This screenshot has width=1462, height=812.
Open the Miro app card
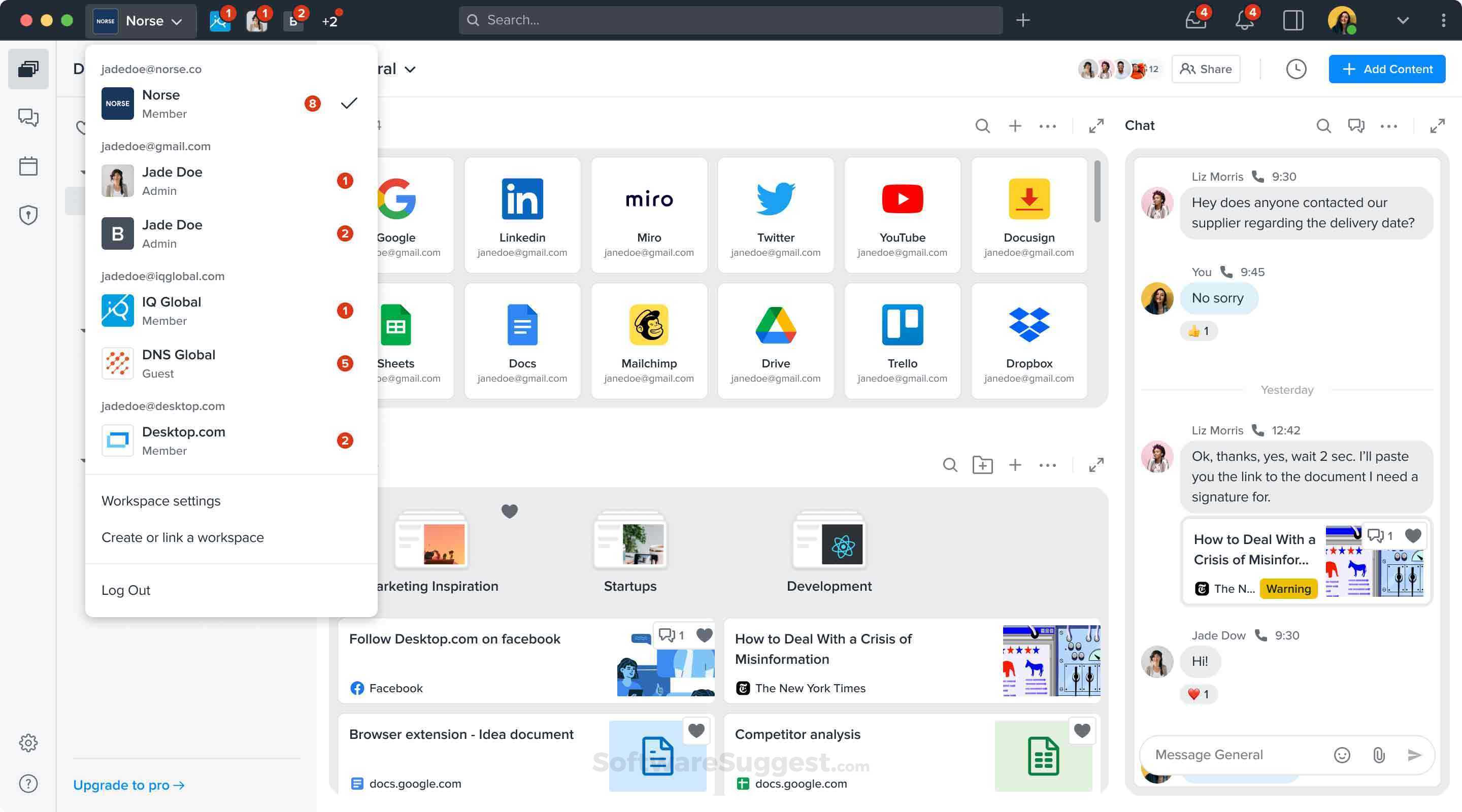pos(649,214)
